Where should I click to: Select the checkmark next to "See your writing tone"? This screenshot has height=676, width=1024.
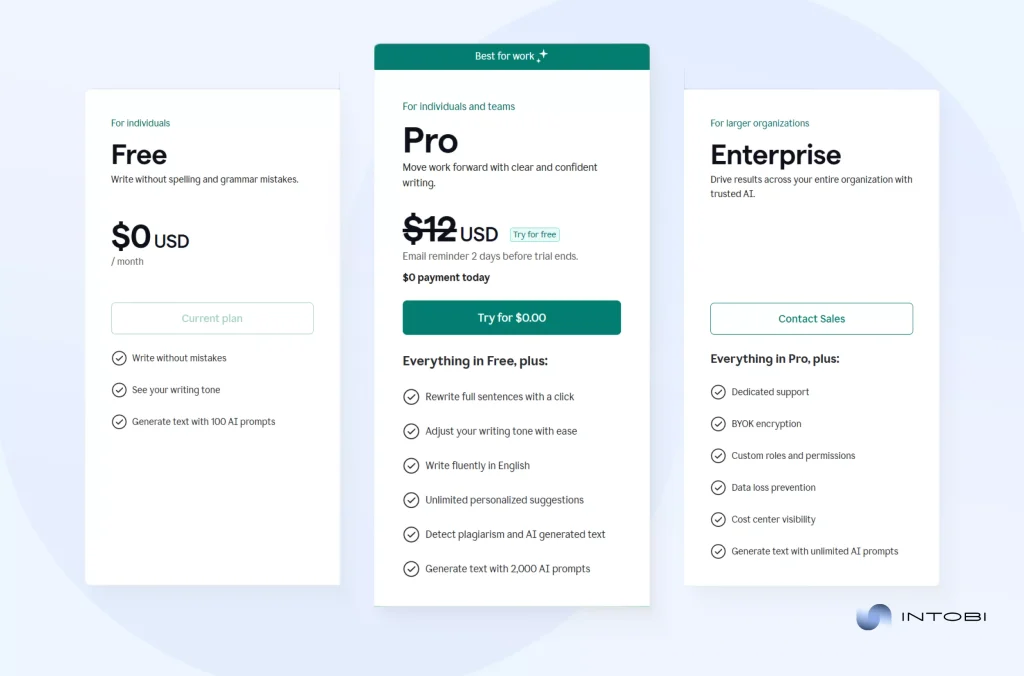(118, 390)
